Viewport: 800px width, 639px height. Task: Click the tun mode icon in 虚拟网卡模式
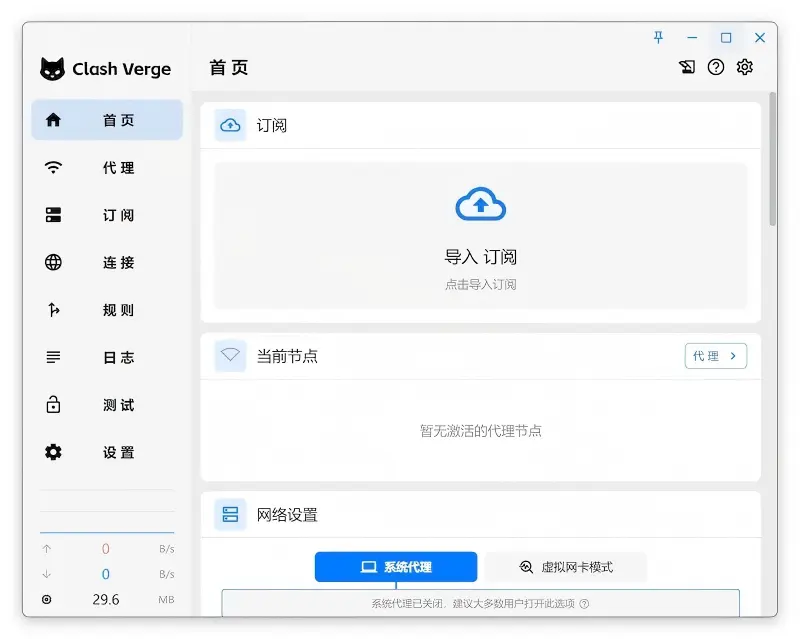coord(526,567)
